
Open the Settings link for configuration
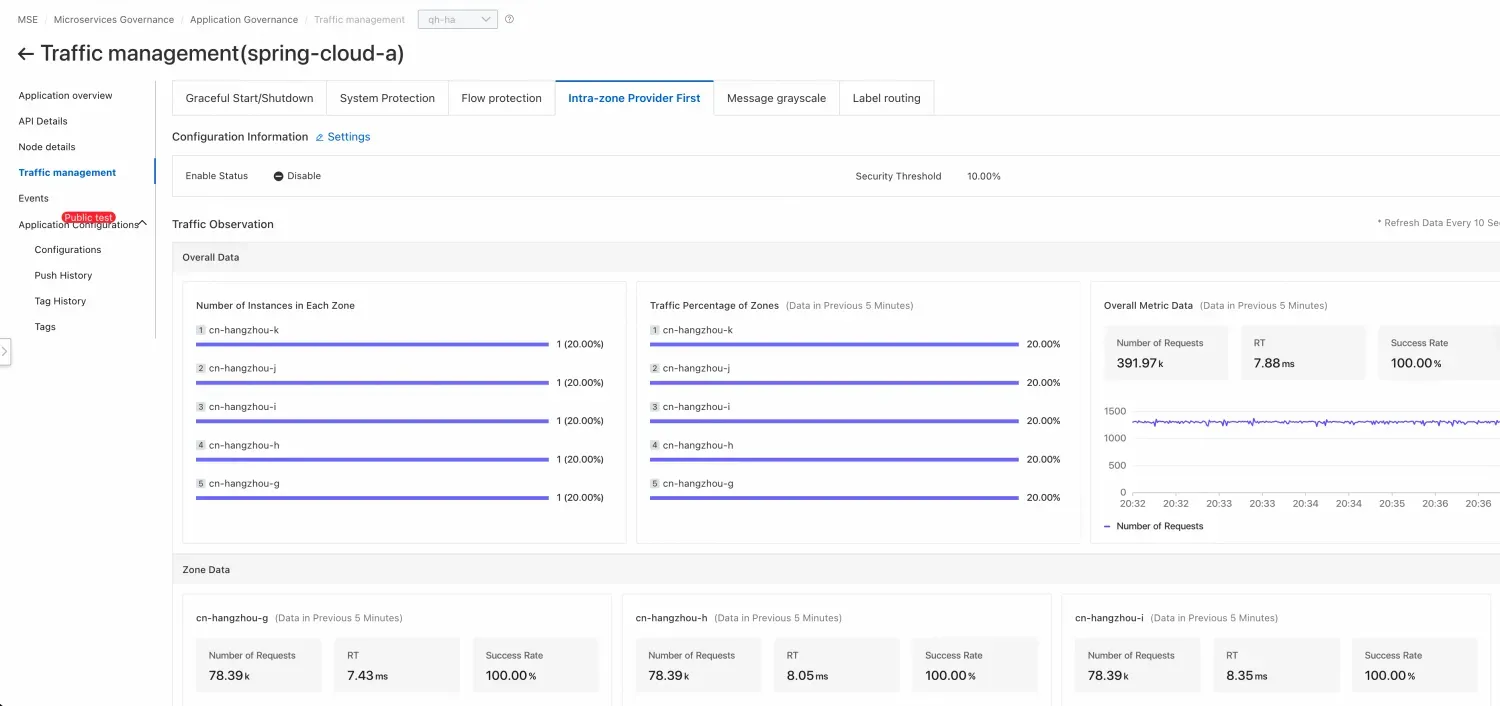click(349, 137)
